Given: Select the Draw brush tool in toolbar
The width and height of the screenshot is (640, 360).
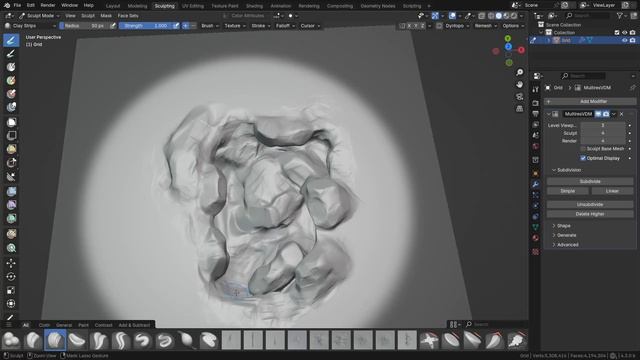Looking at the screenshot, I should point(11,40).
